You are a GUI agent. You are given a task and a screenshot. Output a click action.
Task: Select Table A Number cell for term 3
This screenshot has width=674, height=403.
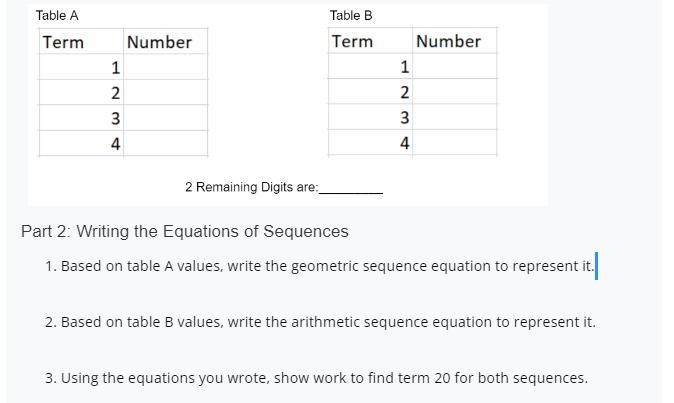pyautogui.click(x=165, y=118)
